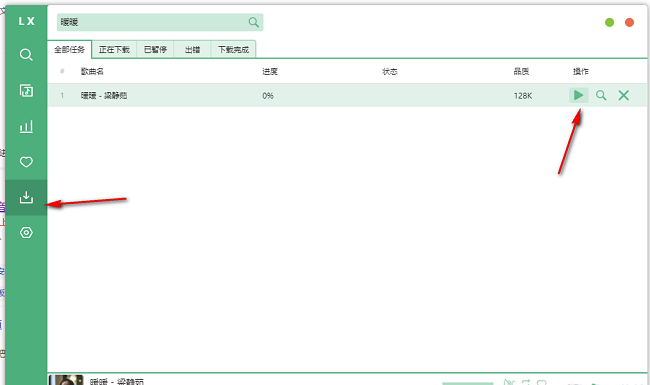Click the 进度 column header
This screenshot has height=385, width=650.
[270, 71]
